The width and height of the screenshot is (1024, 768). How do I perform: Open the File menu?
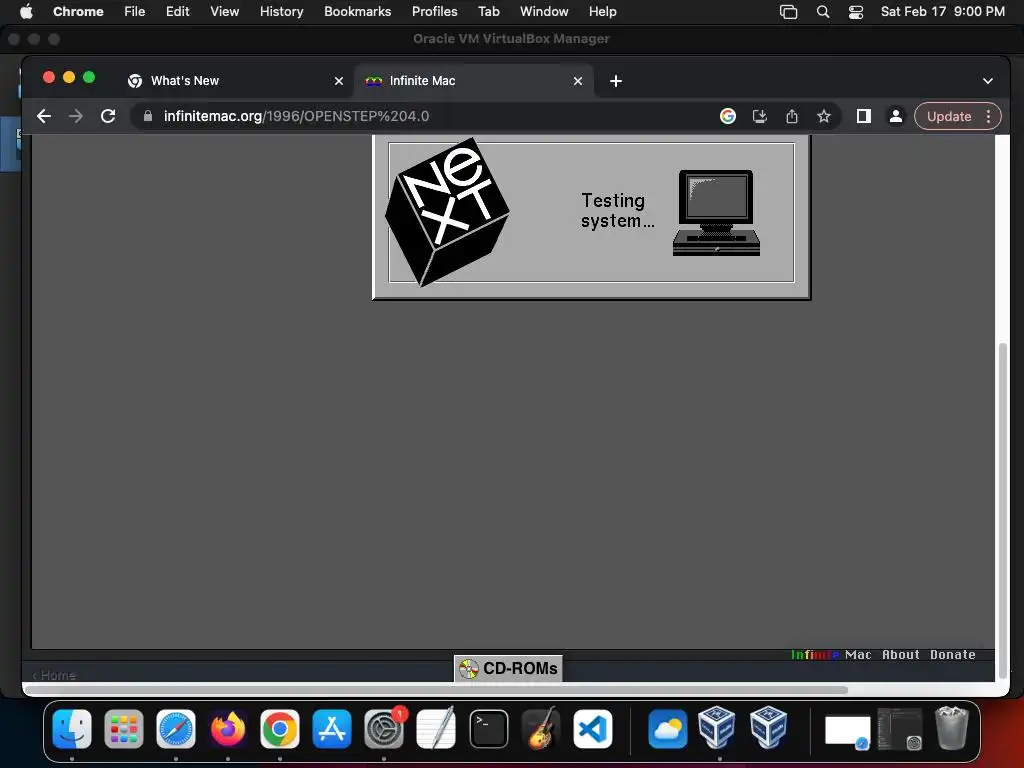pos(135,11)
